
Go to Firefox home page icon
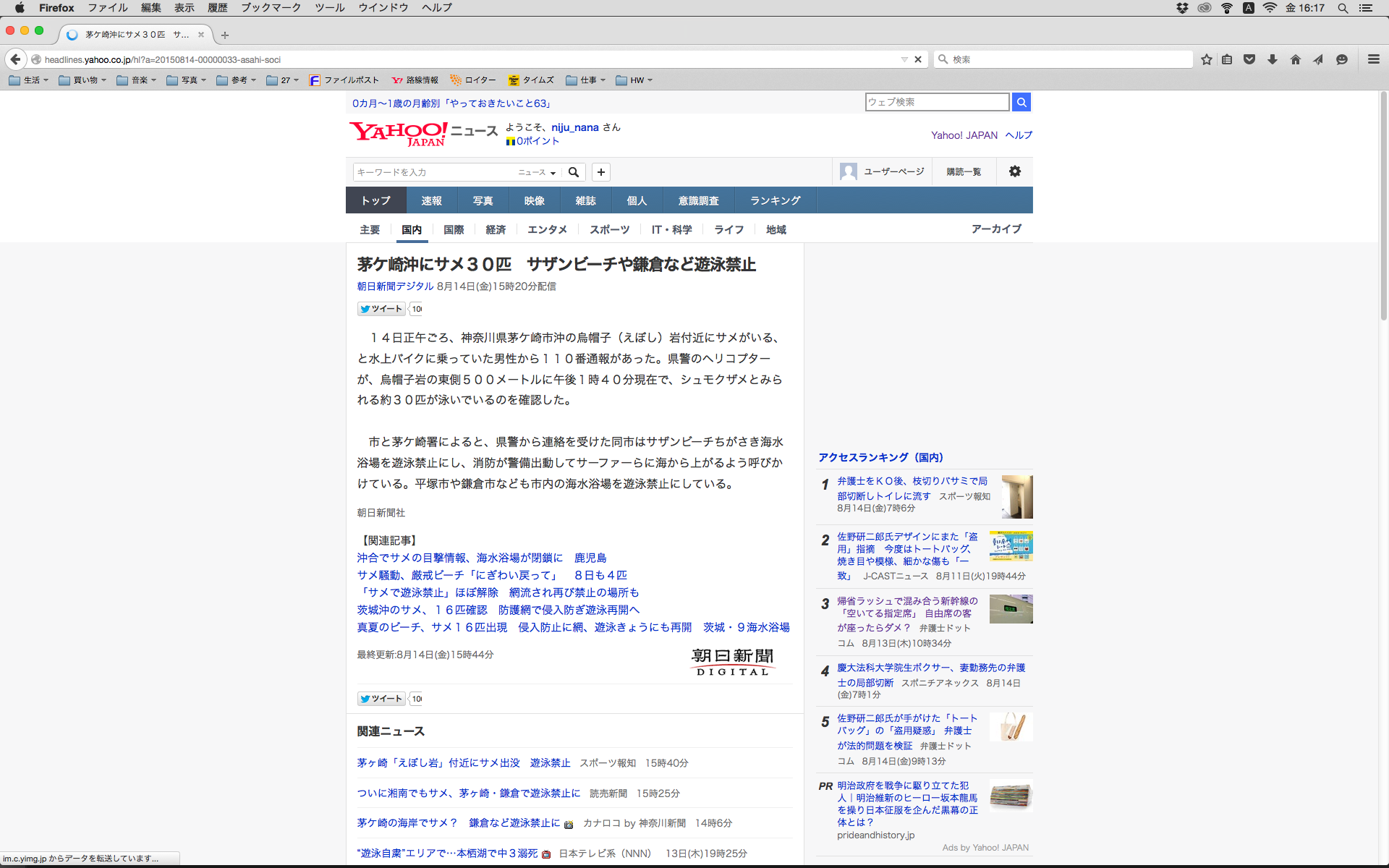pos(1296,59)
